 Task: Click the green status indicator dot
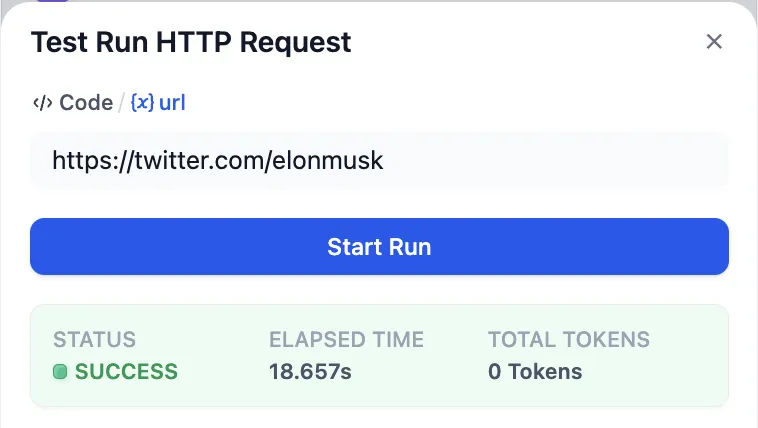[x=60, y=372]
